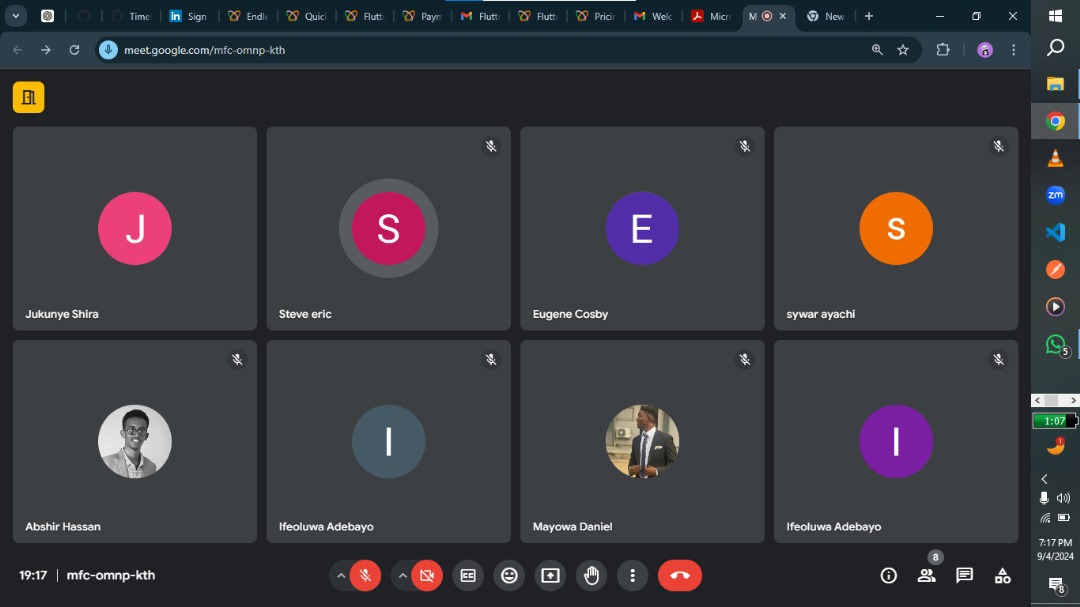Viewport: 1080px width, 607px height.
Task: Open audio device options next to mic
Action: [x=340, y=575]
